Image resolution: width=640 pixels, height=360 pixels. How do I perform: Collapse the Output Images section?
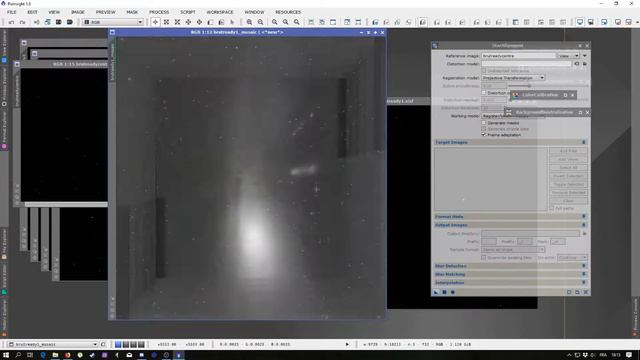point(583,225)
